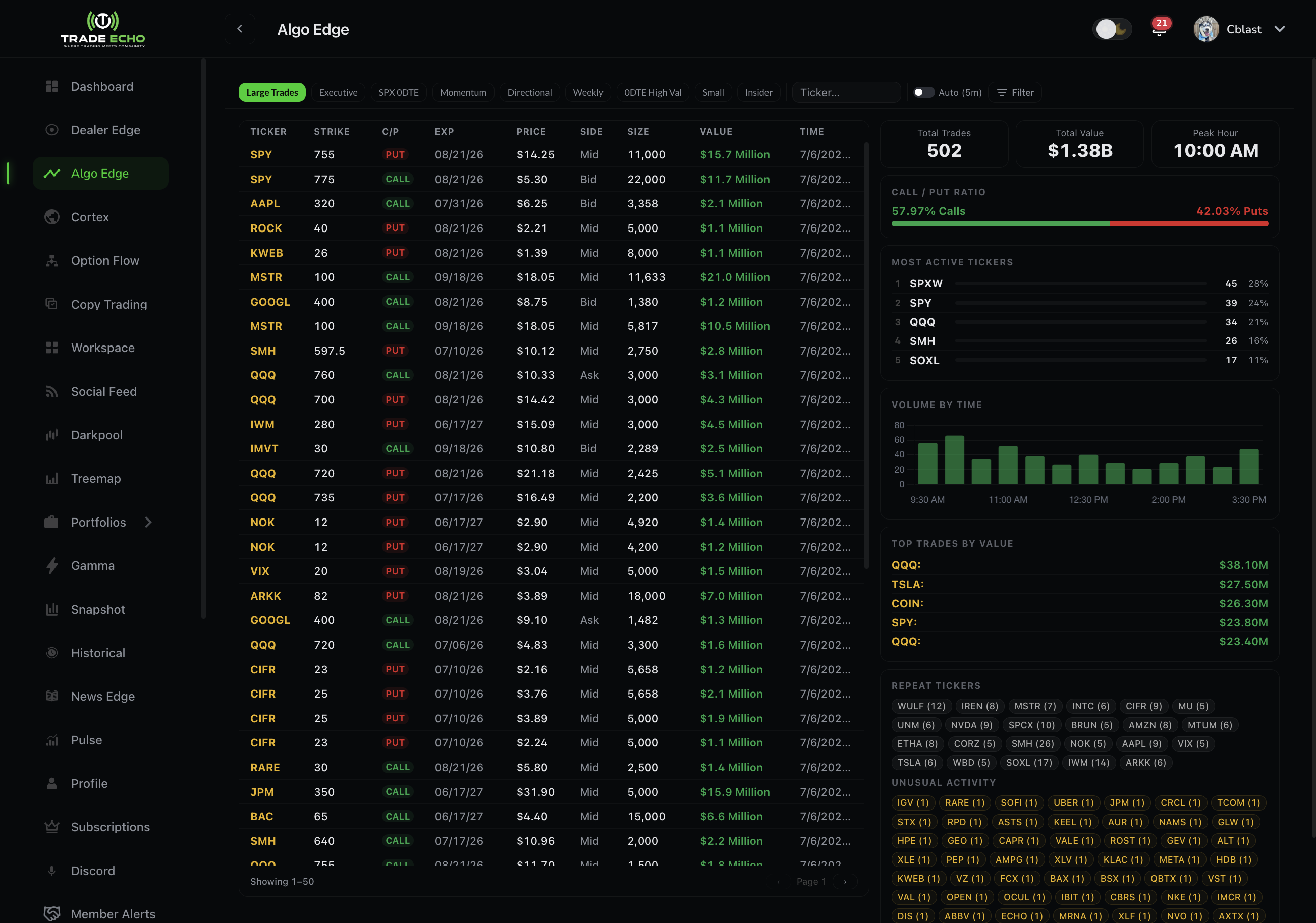Go back using the left arrow button
The height and width of the screenshot is (923, 1316).
click(240, 29)
